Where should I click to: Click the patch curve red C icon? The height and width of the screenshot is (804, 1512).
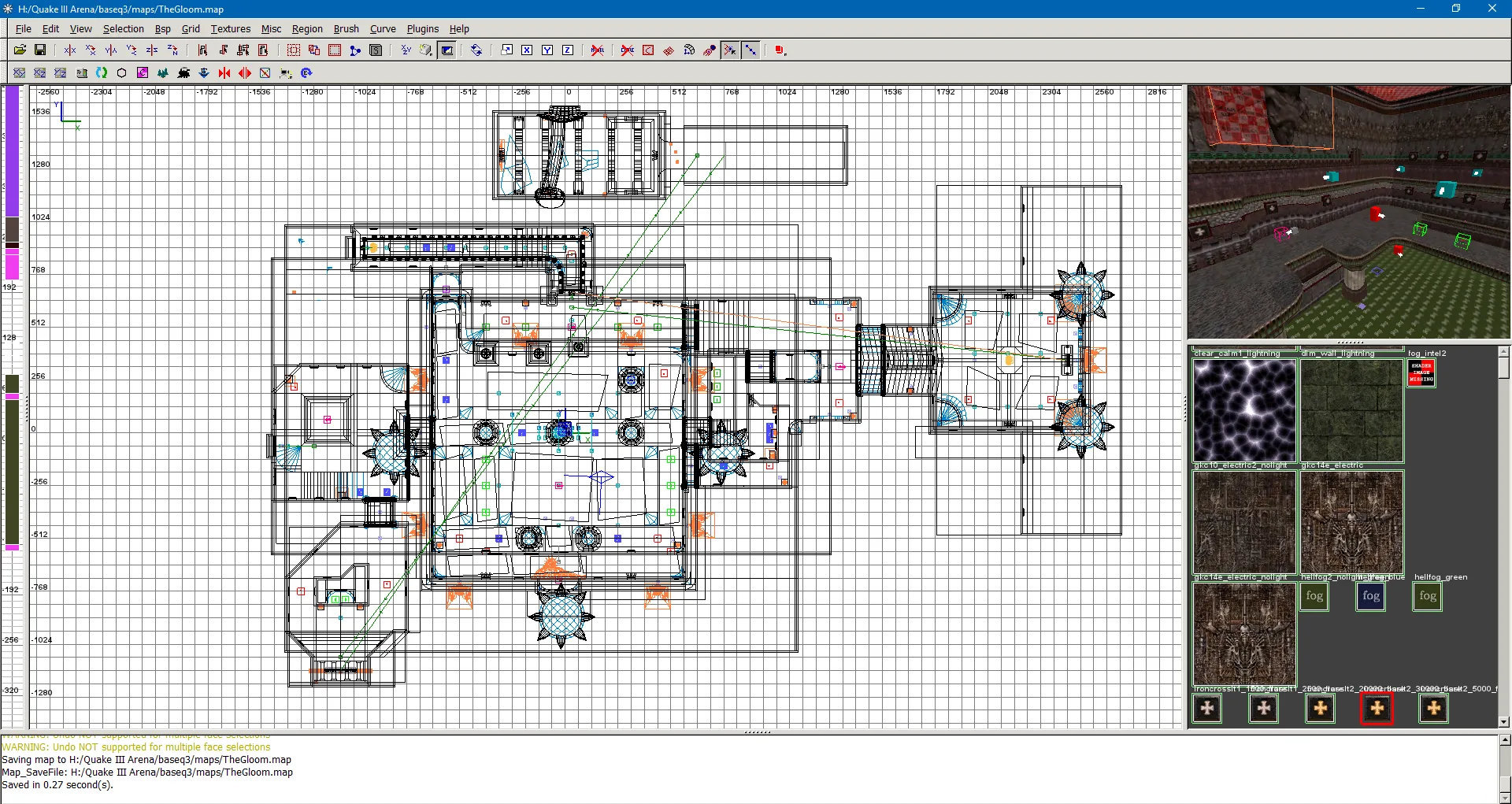tap(648, 50)
